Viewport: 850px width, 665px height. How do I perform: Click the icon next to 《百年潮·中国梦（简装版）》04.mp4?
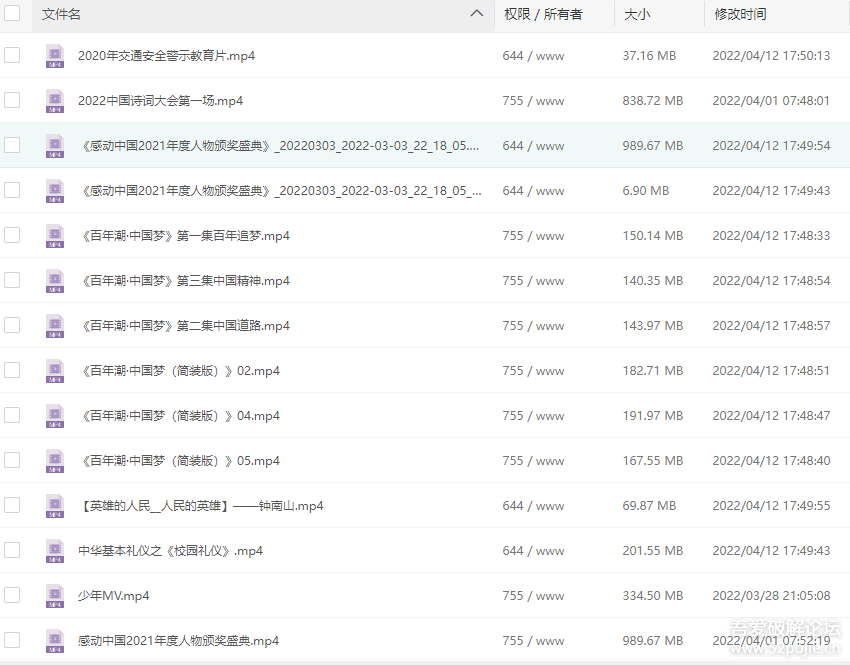coord(54,415)
